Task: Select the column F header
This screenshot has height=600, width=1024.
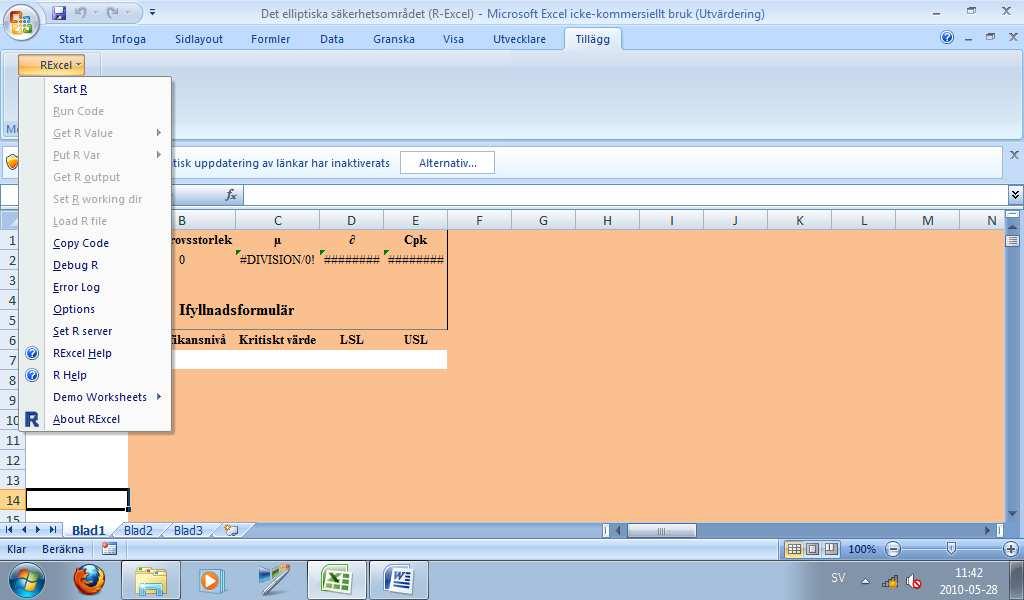Action: tap(479, 221)
